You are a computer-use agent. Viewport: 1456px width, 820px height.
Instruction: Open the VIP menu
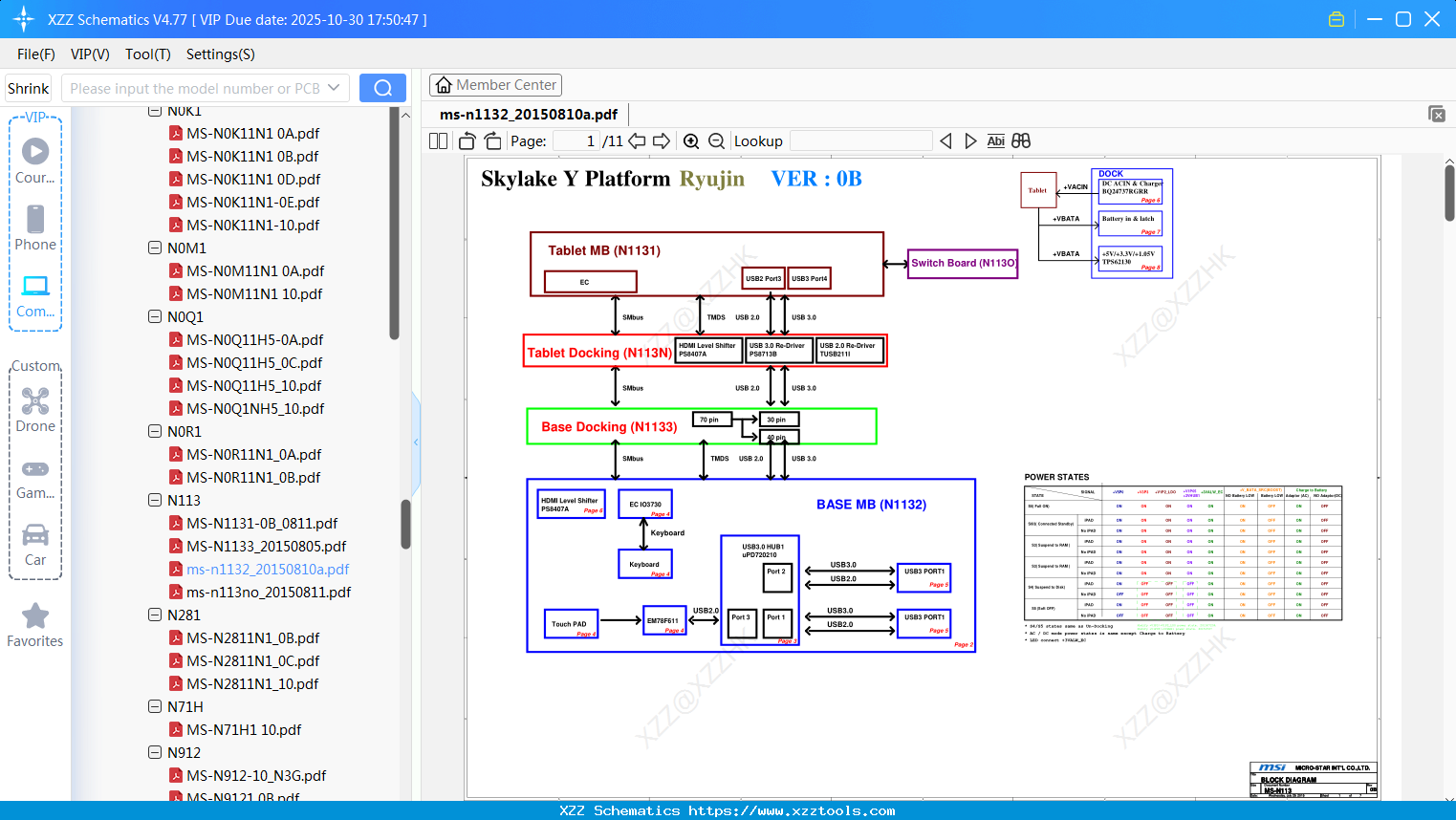click(x=90, y=54)
